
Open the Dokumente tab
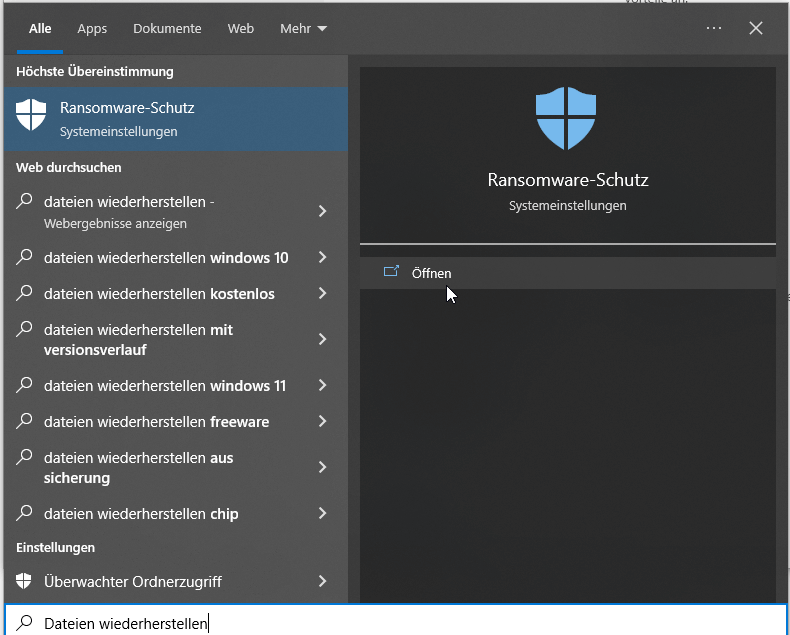[x=167, y=29]
